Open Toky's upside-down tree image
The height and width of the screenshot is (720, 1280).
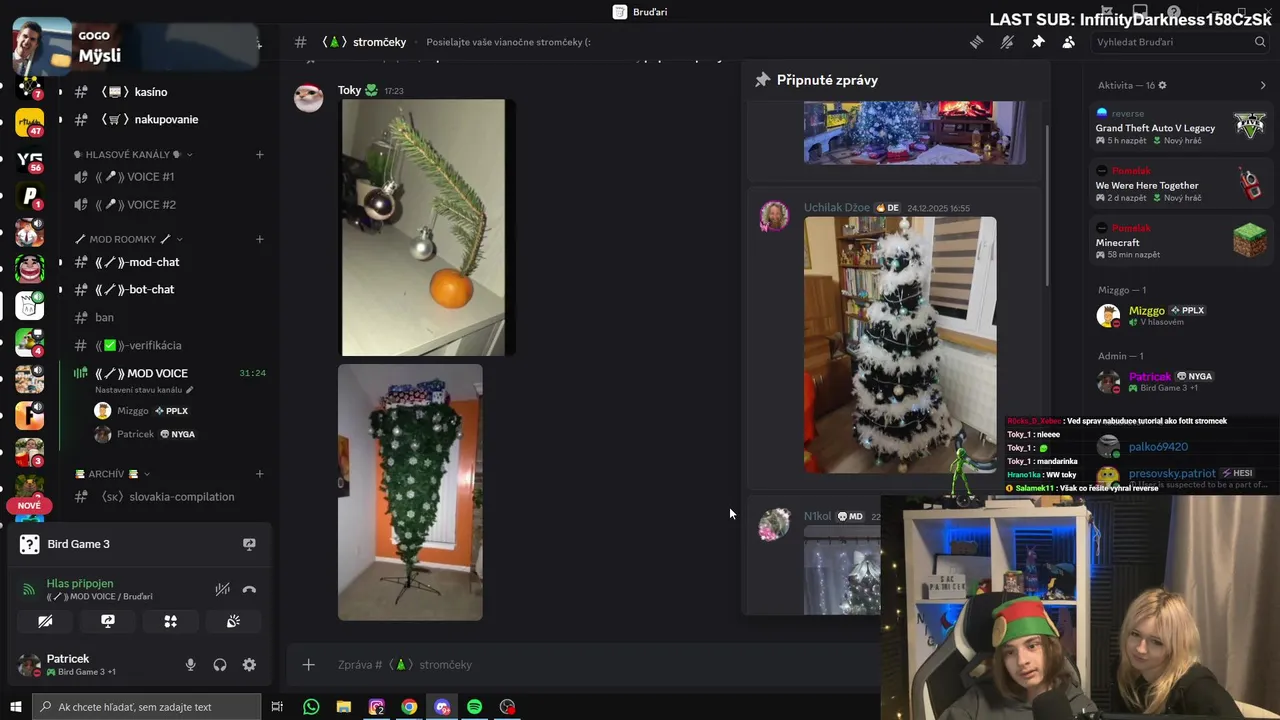(410, 492)
